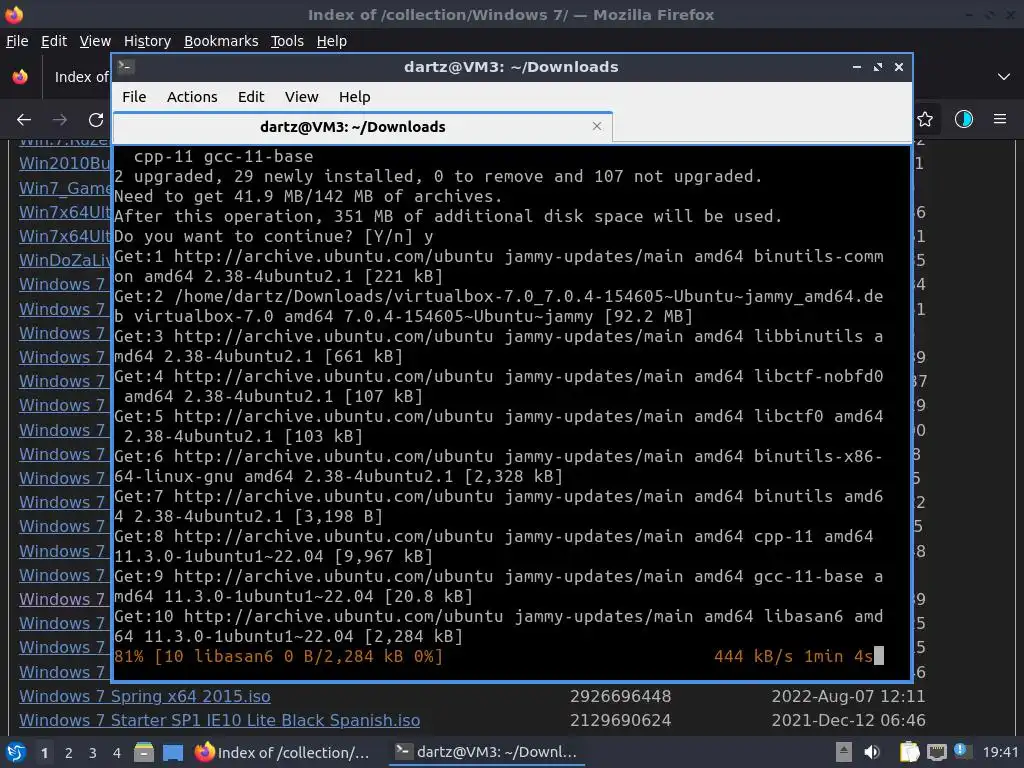Activate the Firefox window in the taskbar
The image size is (1024, 768).
[283, 752]
